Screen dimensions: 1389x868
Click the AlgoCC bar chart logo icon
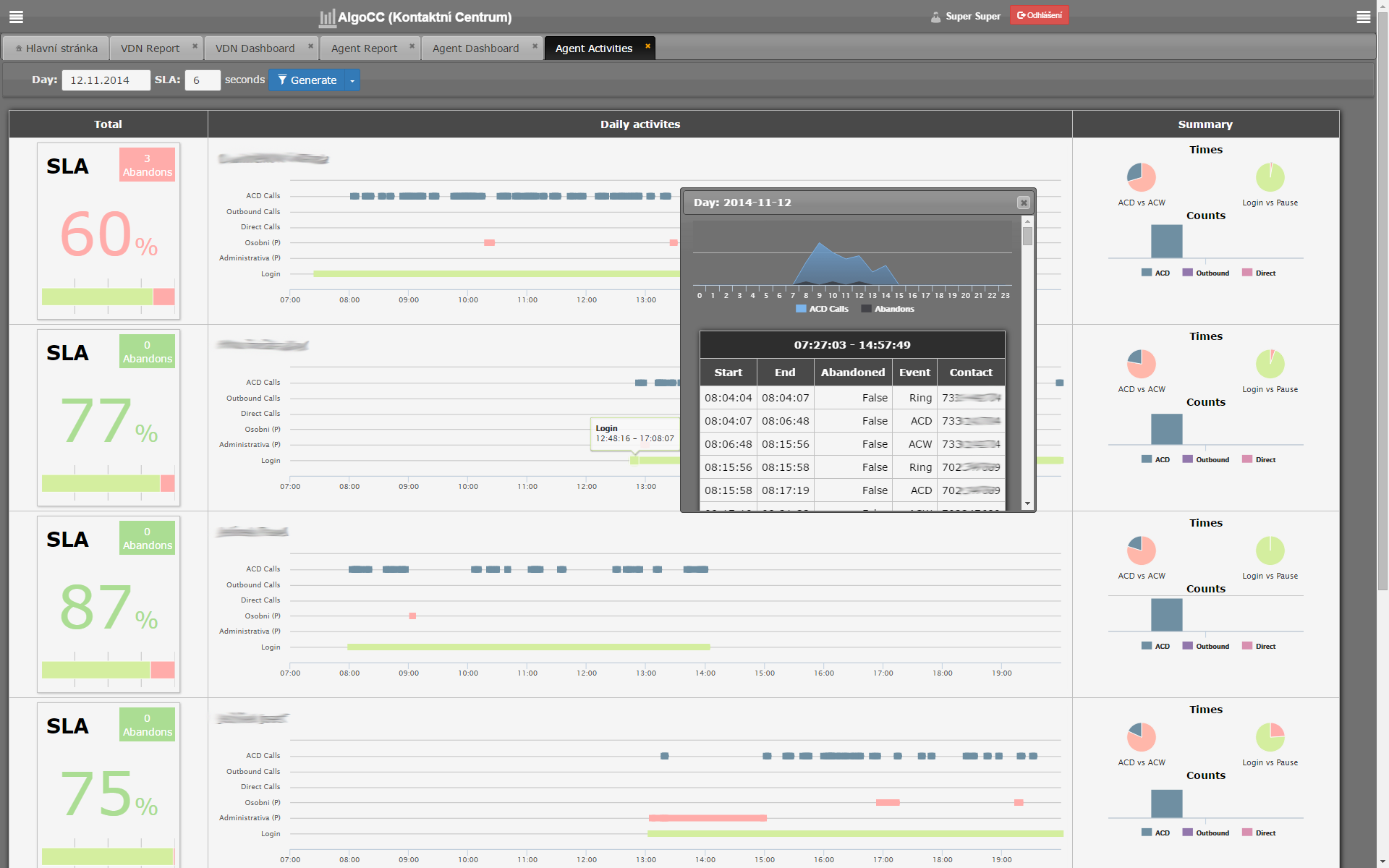[x=327, y=17]
